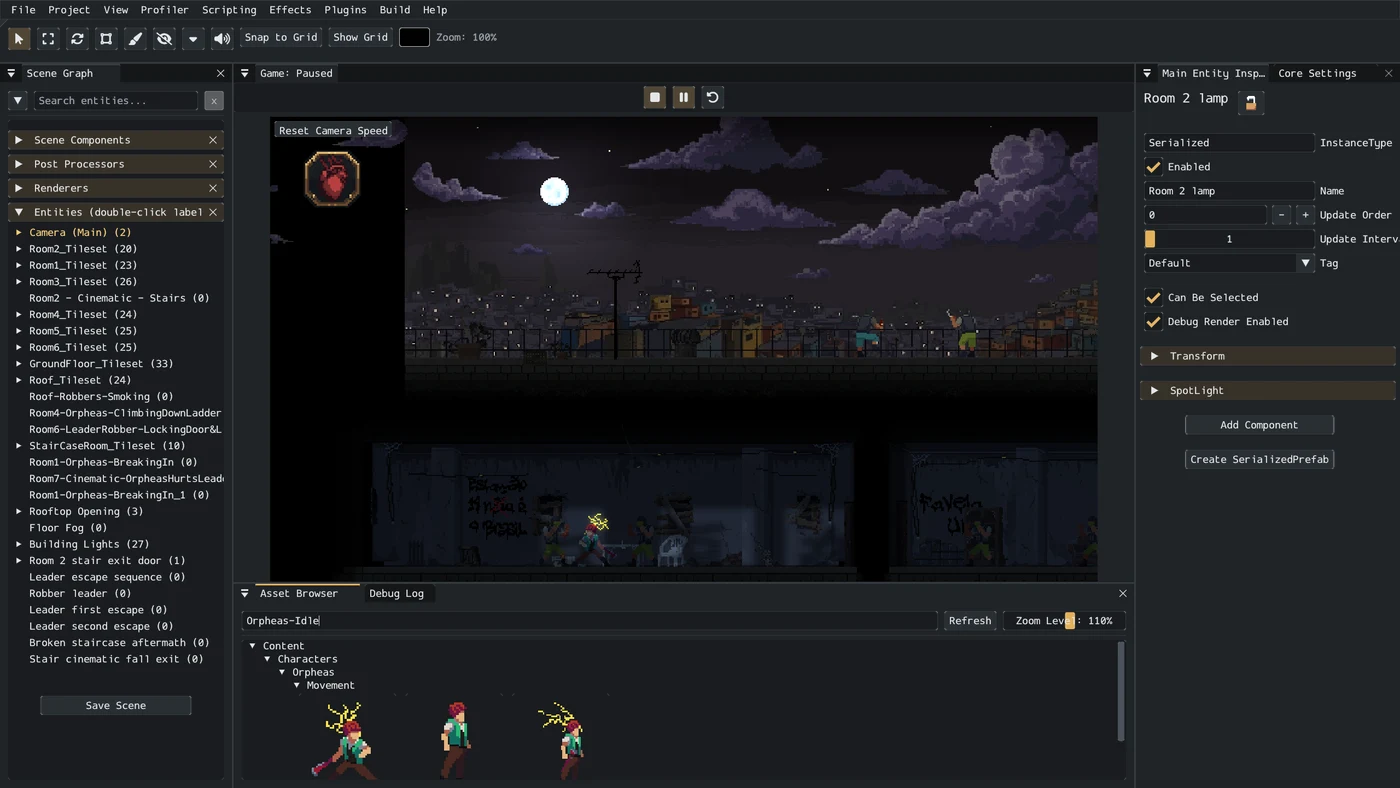The image size is (1400, 788).
Task: Expand Scene Components section
Action: (19, 140)
